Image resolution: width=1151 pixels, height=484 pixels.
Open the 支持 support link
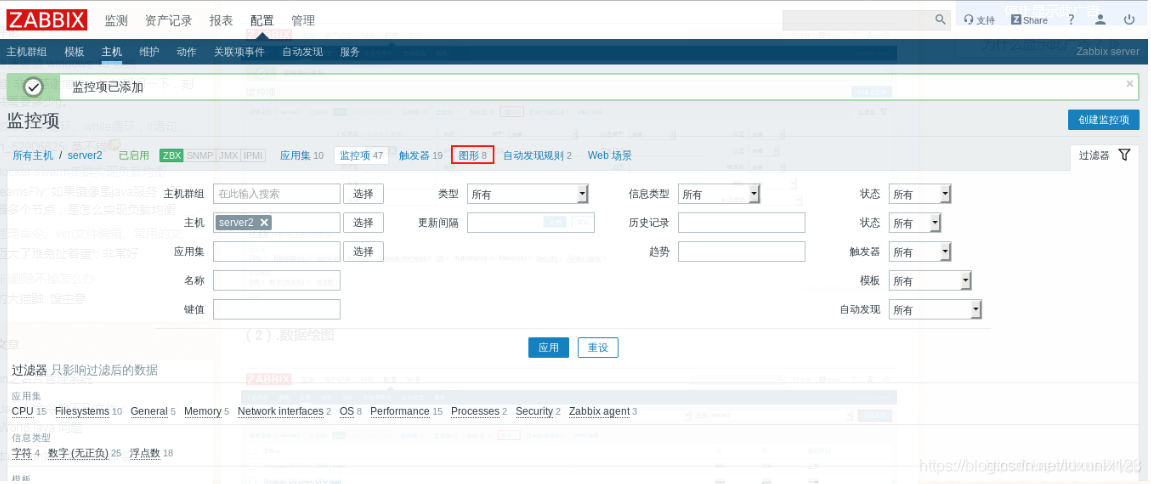pos(979,21)
